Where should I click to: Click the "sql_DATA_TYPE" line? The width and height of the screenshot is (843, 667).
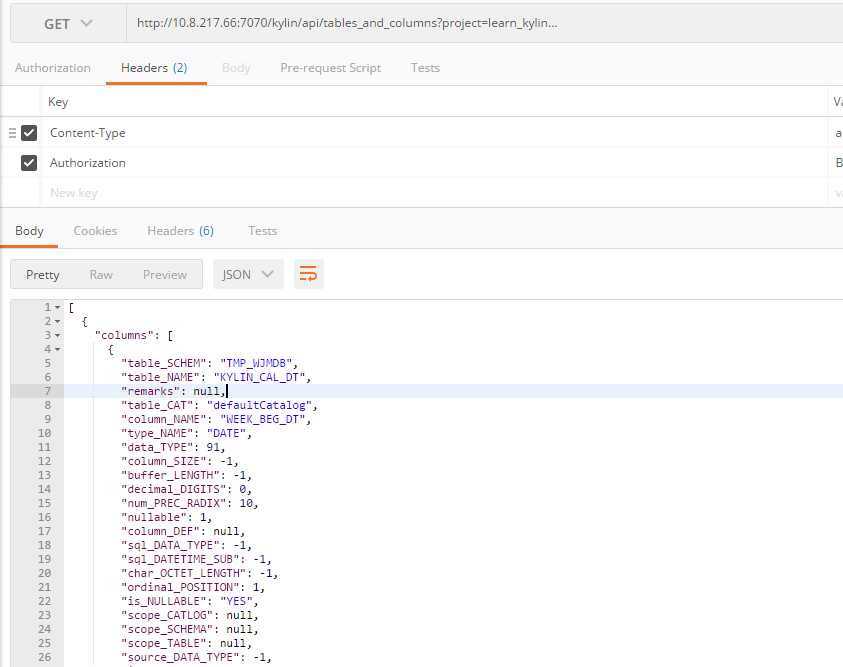[186, 545]
